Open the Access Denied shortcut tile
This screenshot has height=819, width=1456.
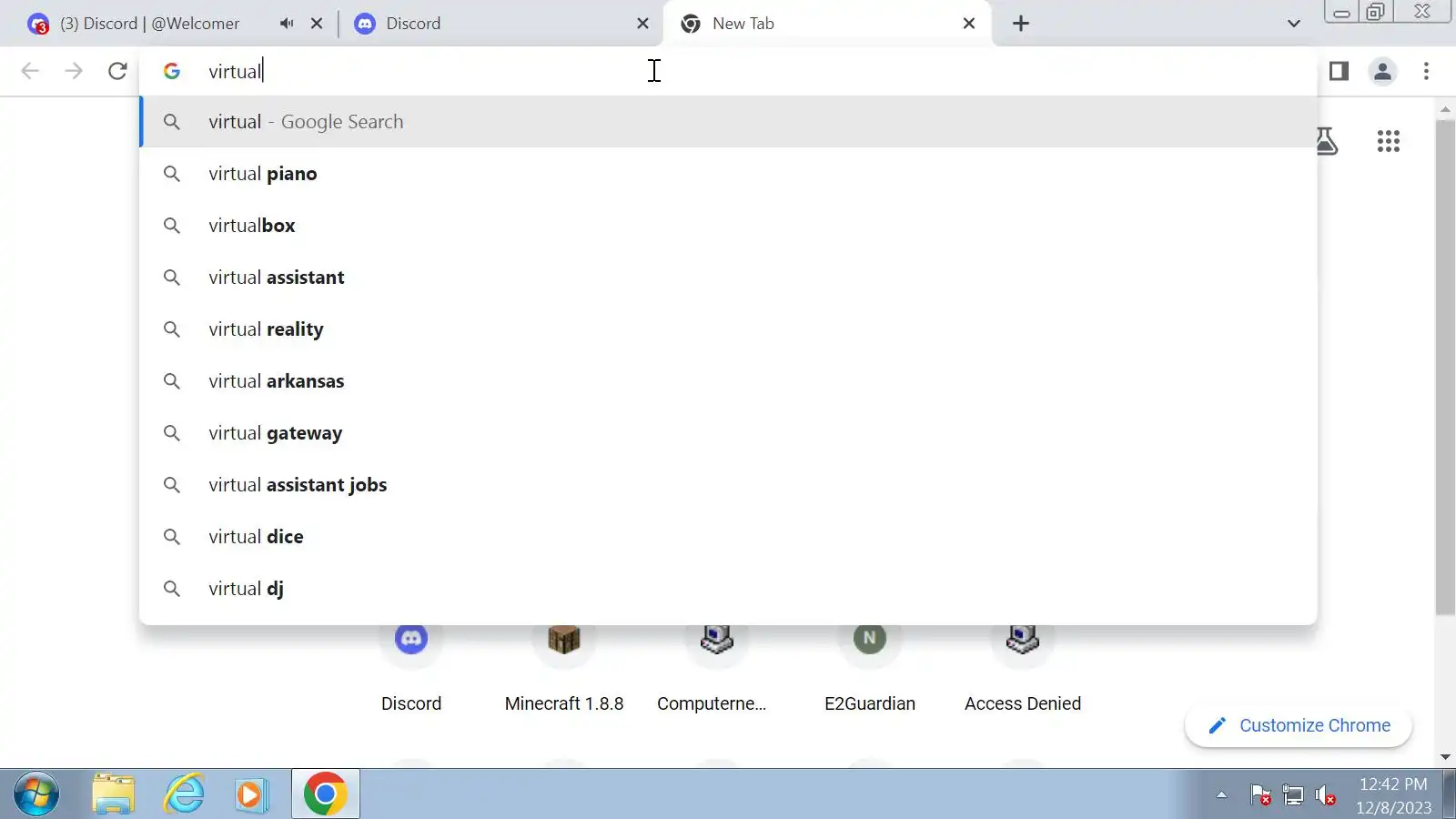1023,669
